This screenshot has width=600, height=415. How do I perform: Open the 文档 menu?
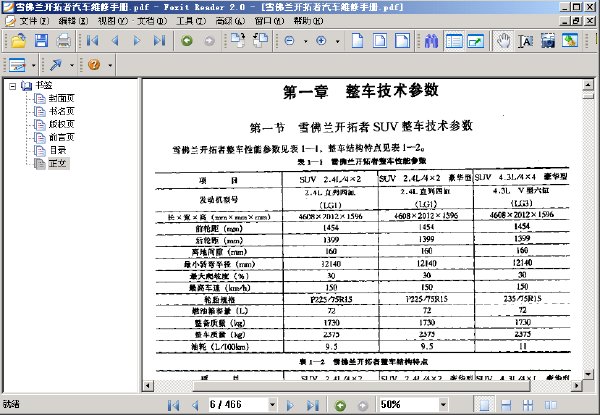click(152, 21)
